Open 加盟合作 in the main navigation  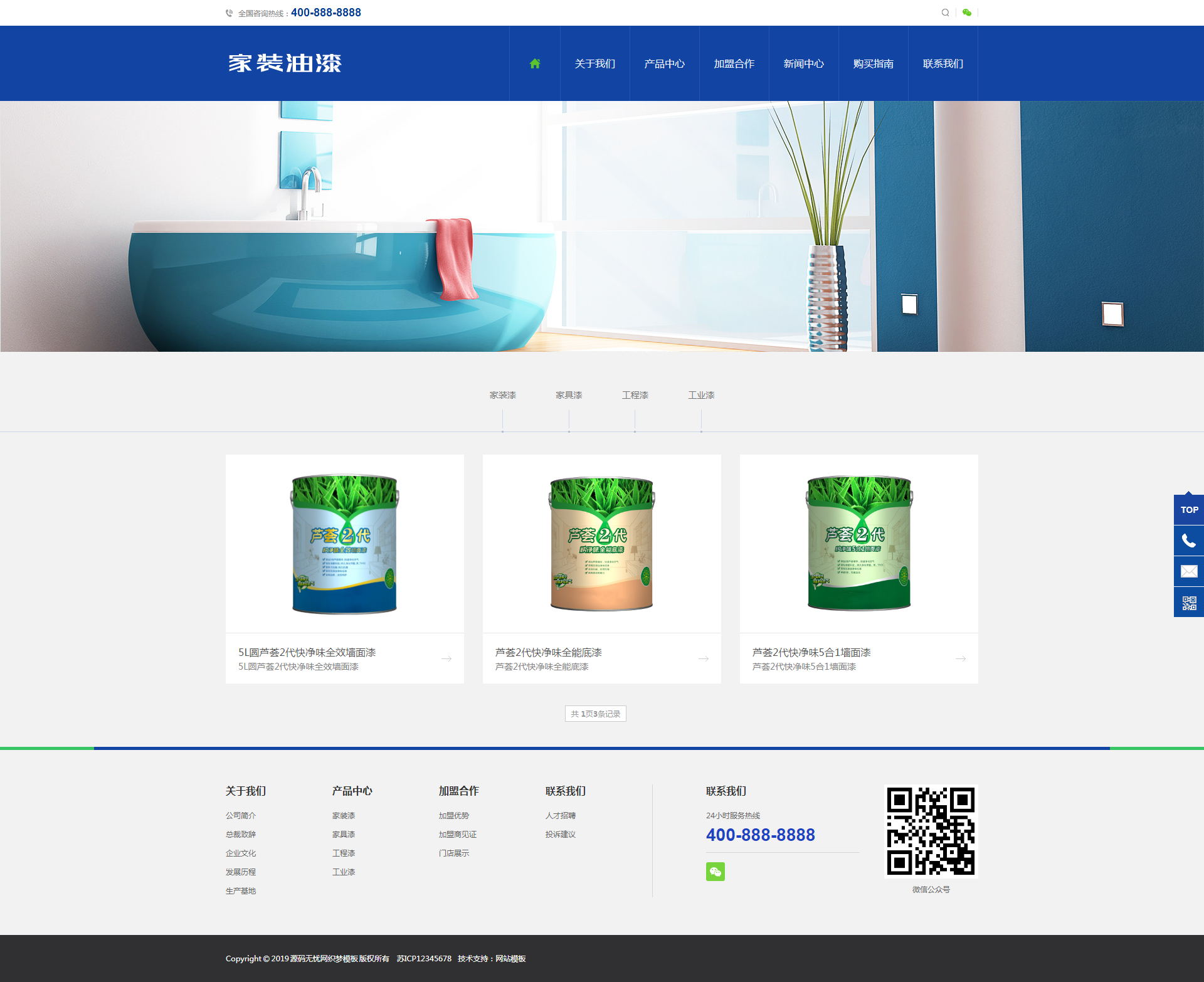734,63
